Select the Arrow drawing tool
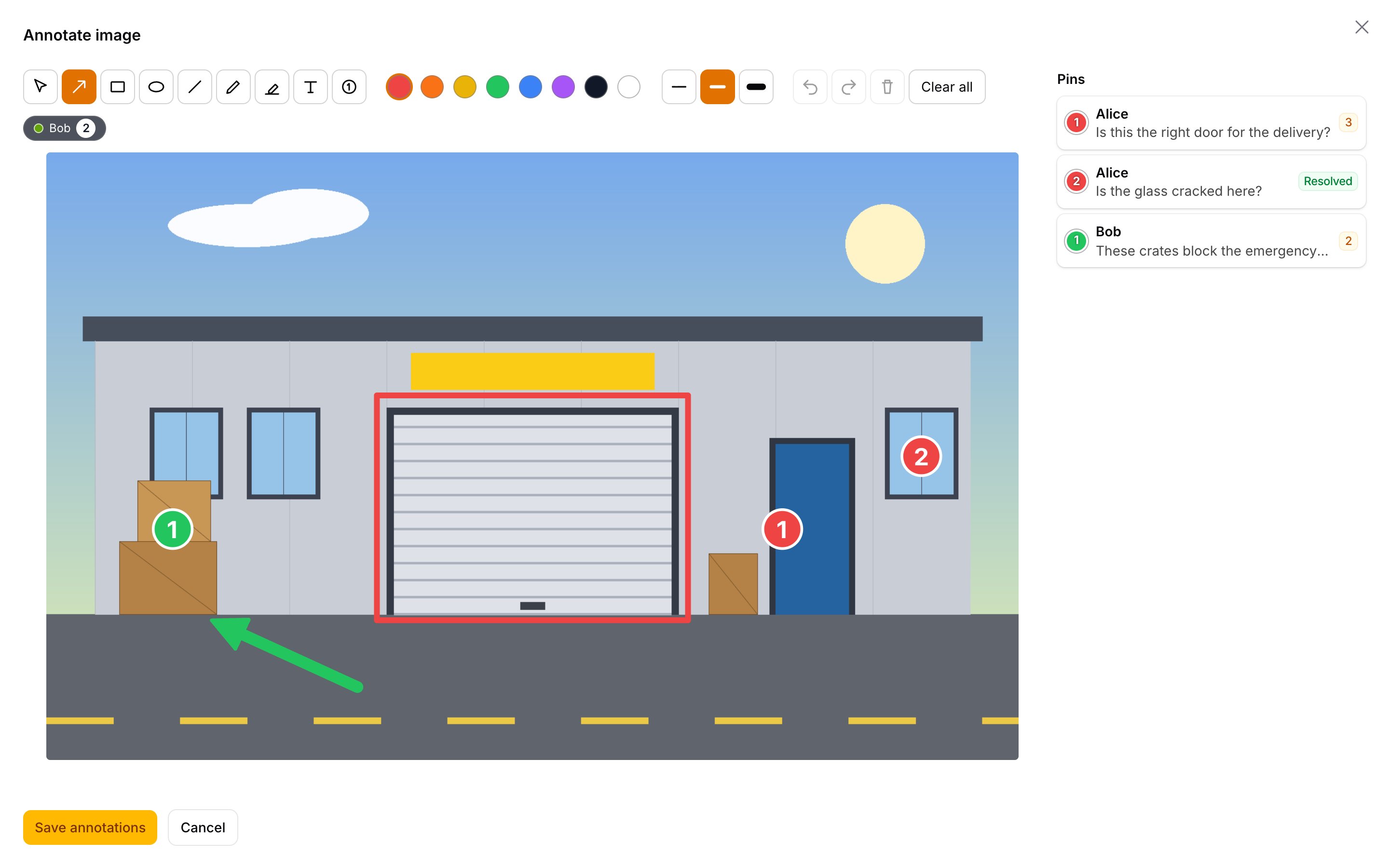This screenshot has height=868, width=1389. tap(79, 87)
